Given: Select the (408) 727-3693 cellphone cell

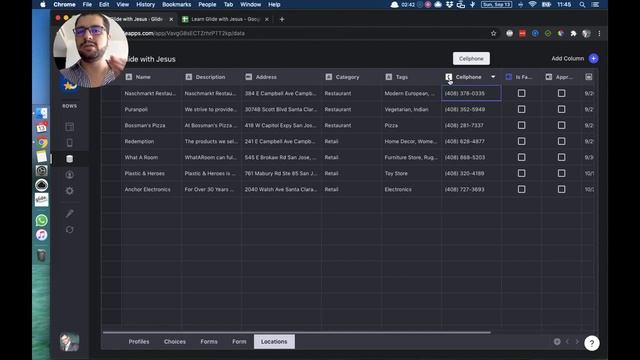Looking at the screenshot, I should pyautogui.click(x=471, y=189).
